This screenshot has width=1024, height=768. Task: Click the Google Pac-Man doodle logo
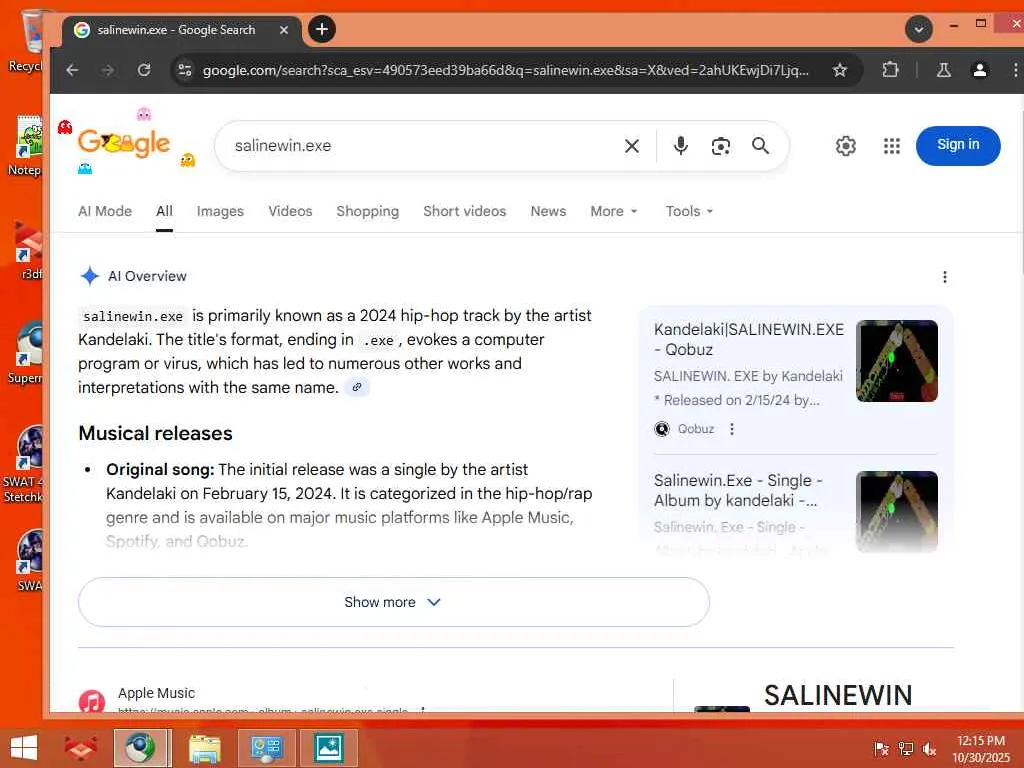tap(124, 142)
